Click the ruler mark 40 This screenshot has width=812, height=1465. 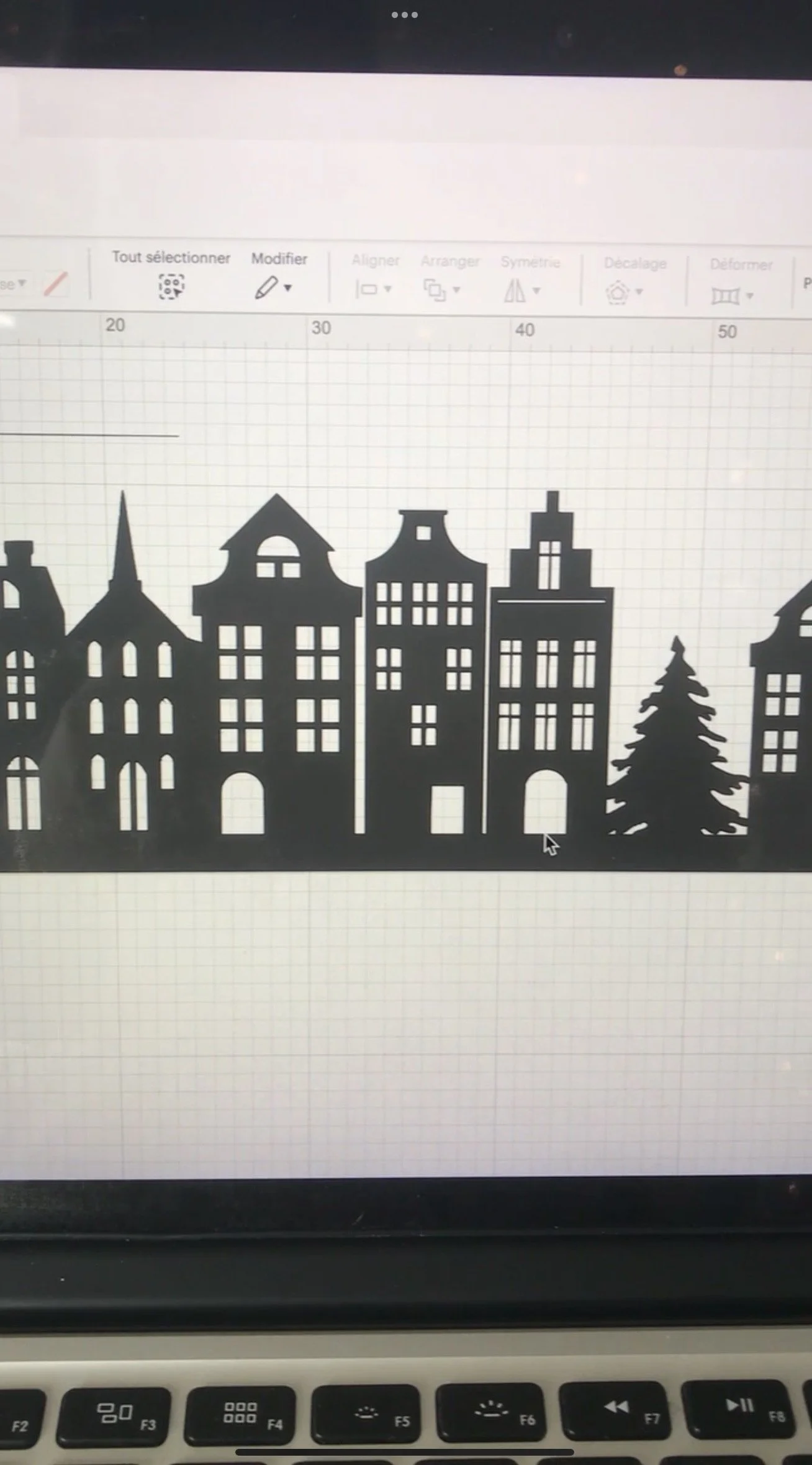point(525,330)
